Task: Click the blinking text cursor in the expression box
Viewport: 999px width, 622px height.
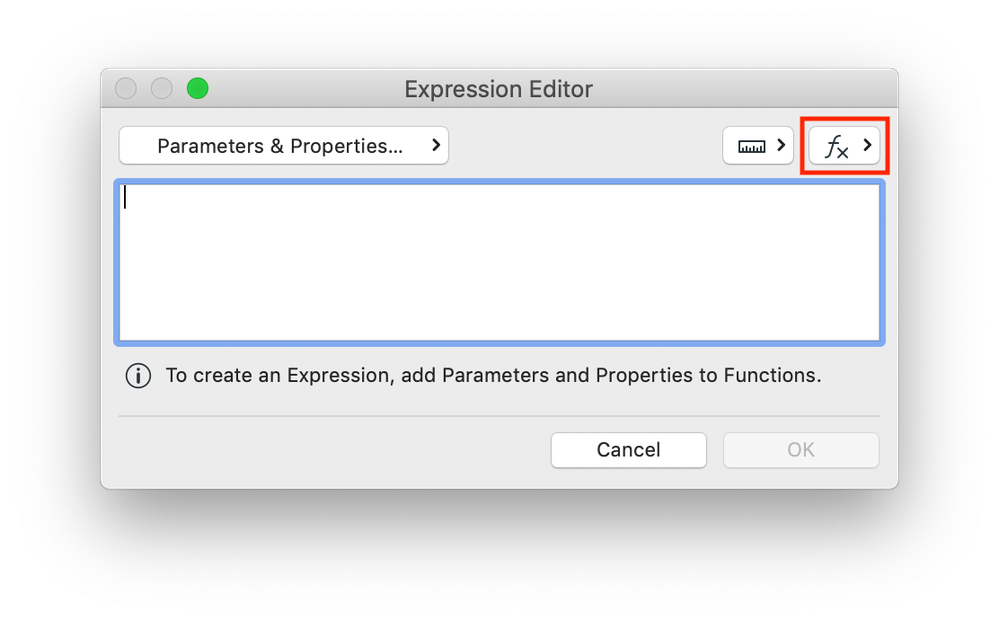Action: [126, 198]
